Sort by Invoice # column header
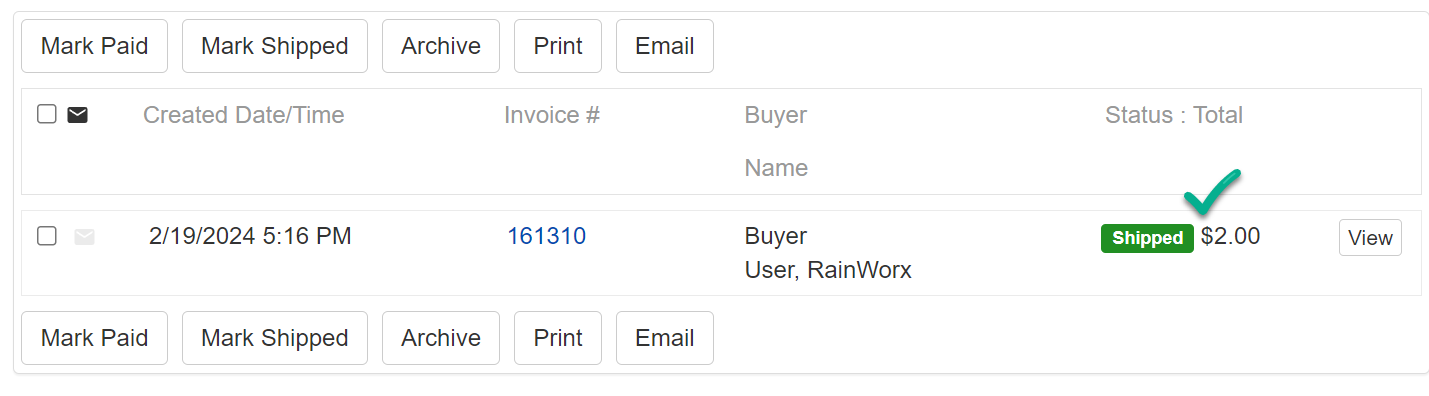Viewport: 1429px width, 396px height. (x=552, y=115)
